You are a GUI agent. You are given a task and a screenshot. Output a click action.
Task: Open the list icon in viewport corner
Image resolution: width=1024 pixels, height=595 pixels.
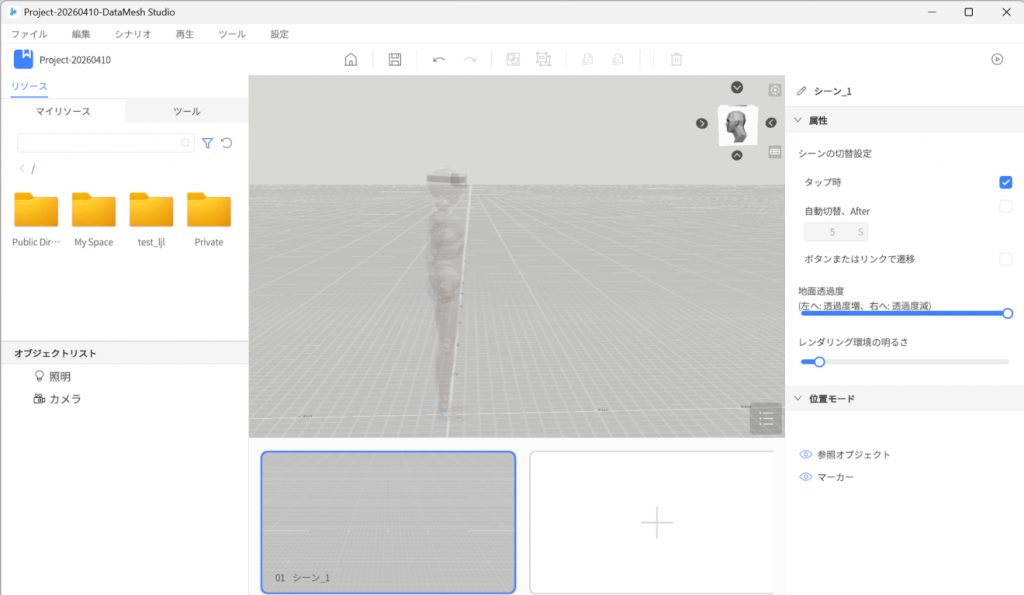[x=765, y=419]
